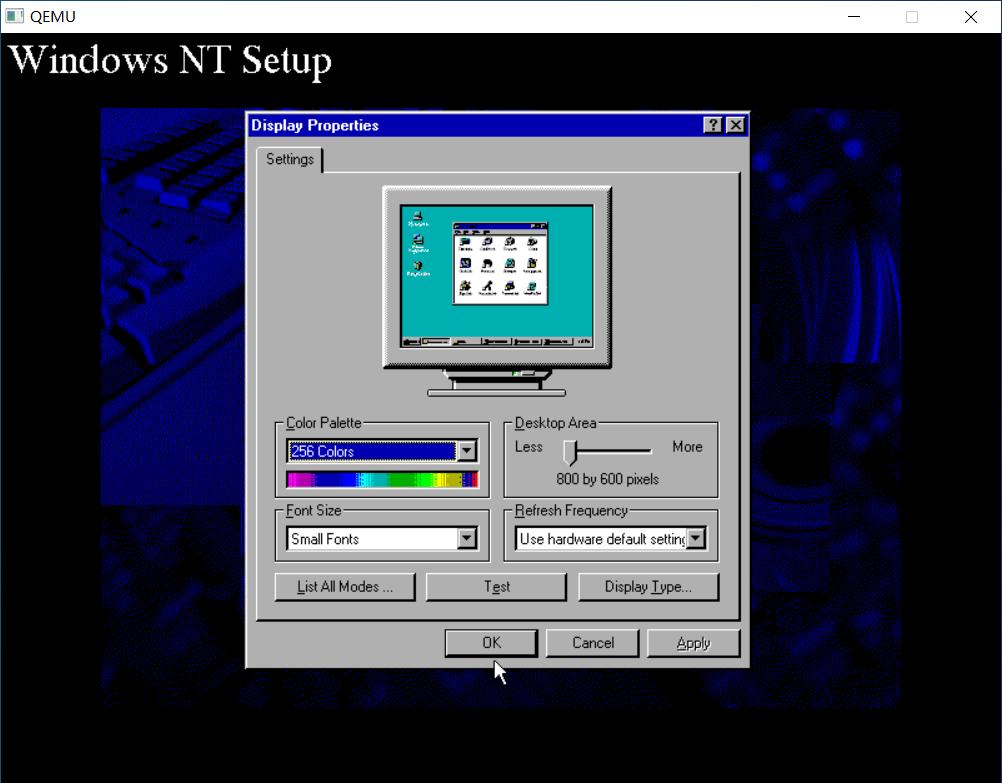This screenshot has width=1002, height=783.
Task: Click the My Computer icon in the preview screen
Action: (418, 215)
